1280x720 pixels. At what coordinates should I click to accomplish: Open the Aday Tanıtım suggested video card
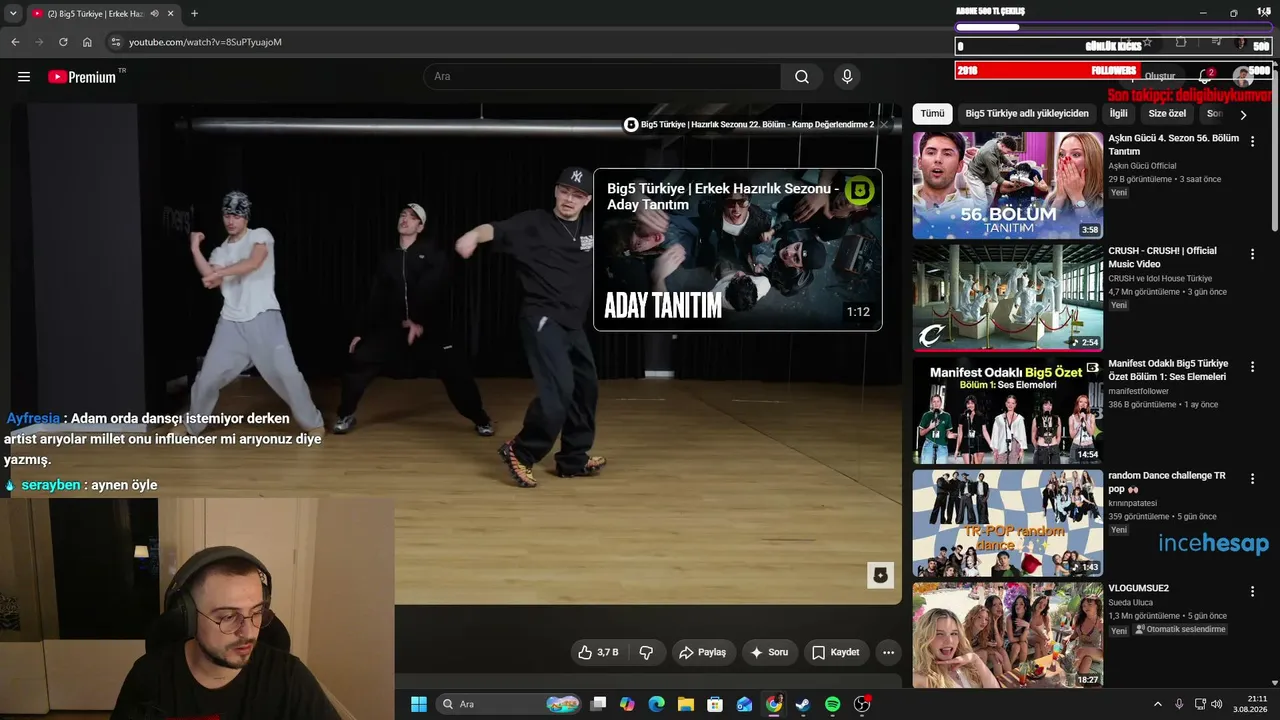tap(738, 250)
